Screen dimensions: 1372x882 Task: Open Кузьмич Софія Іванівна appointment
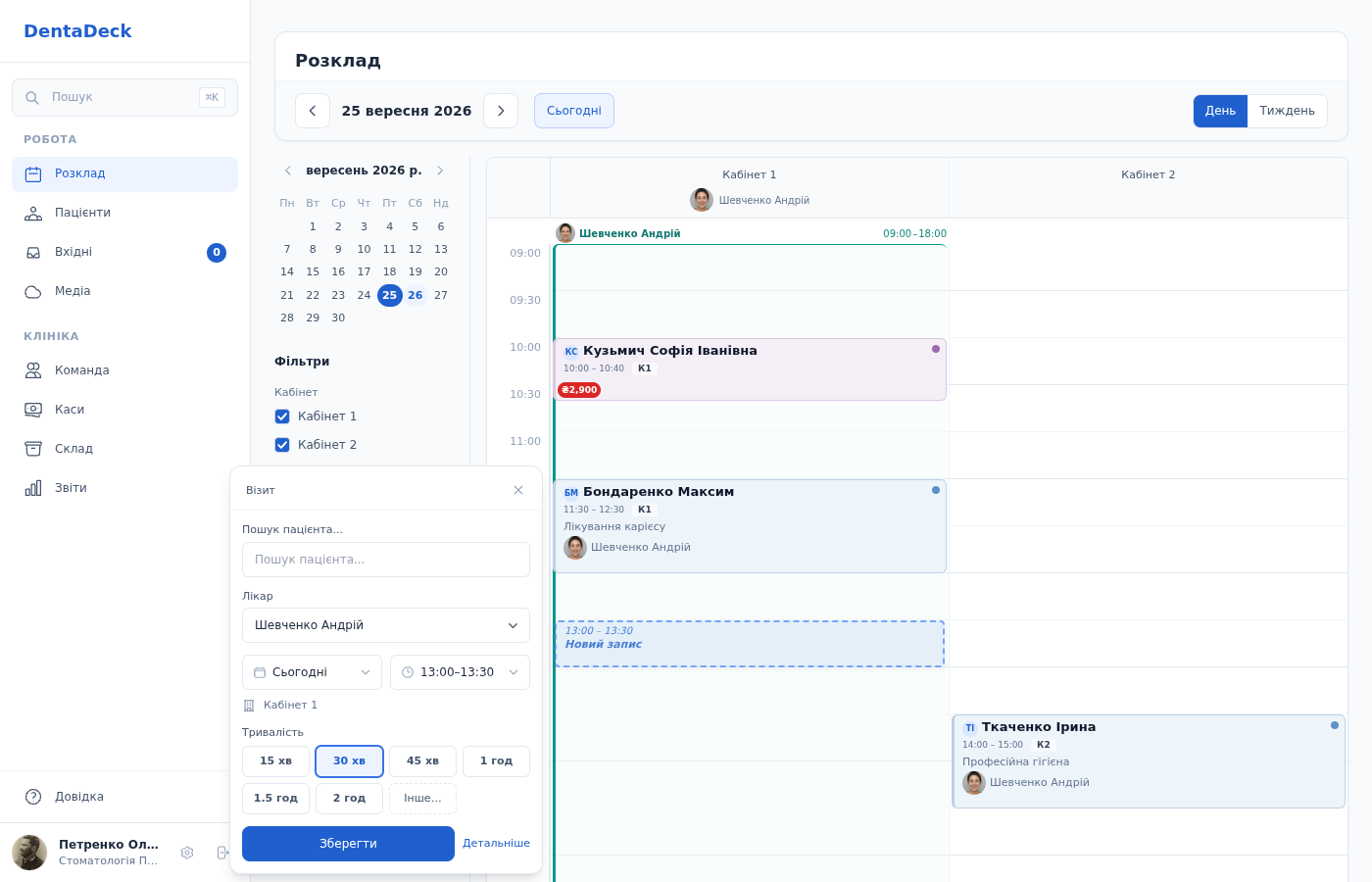[x=750, y=369]
